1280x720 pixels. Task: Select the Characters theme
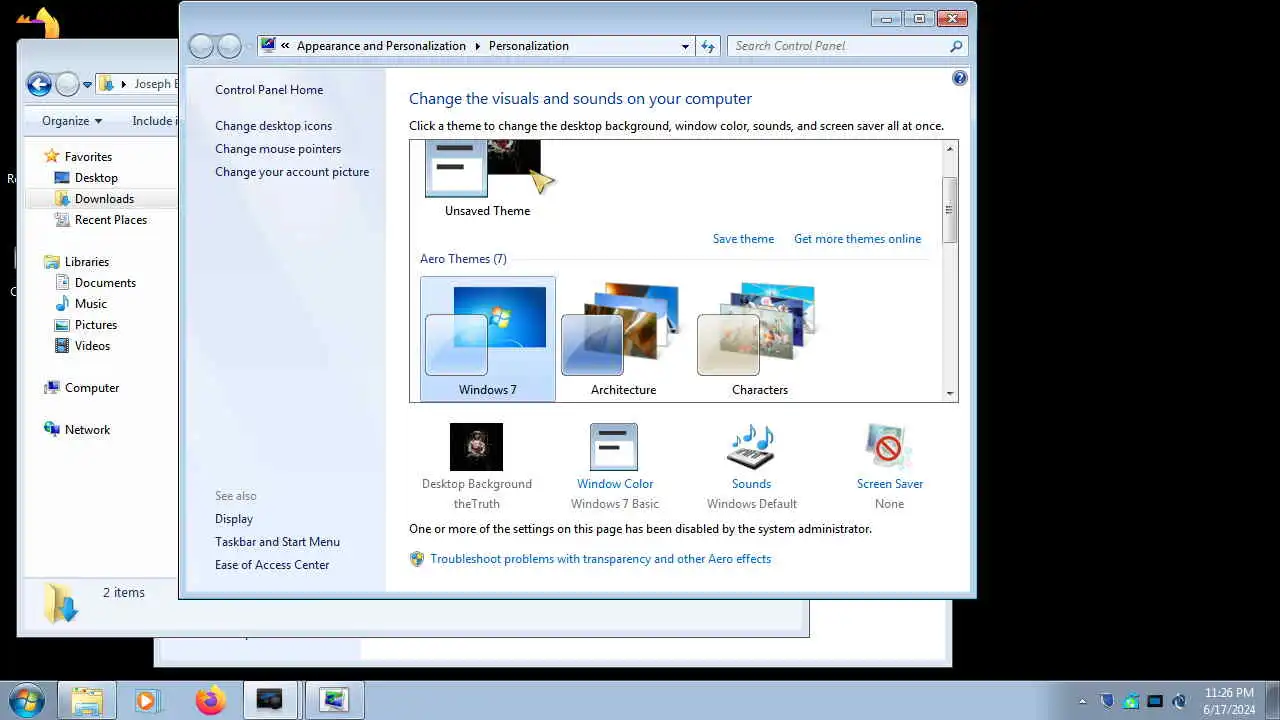(759, 339)
